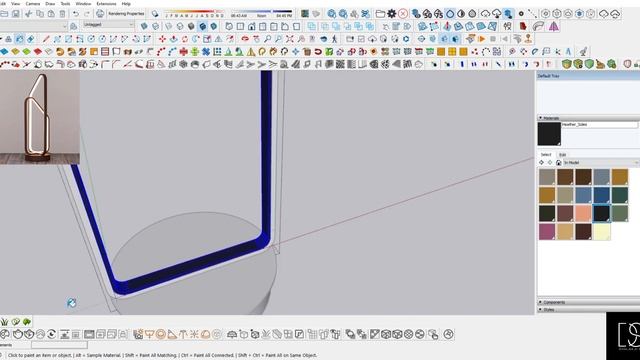
Task: Enable Hidden Line display style
Action: [180, 27]
